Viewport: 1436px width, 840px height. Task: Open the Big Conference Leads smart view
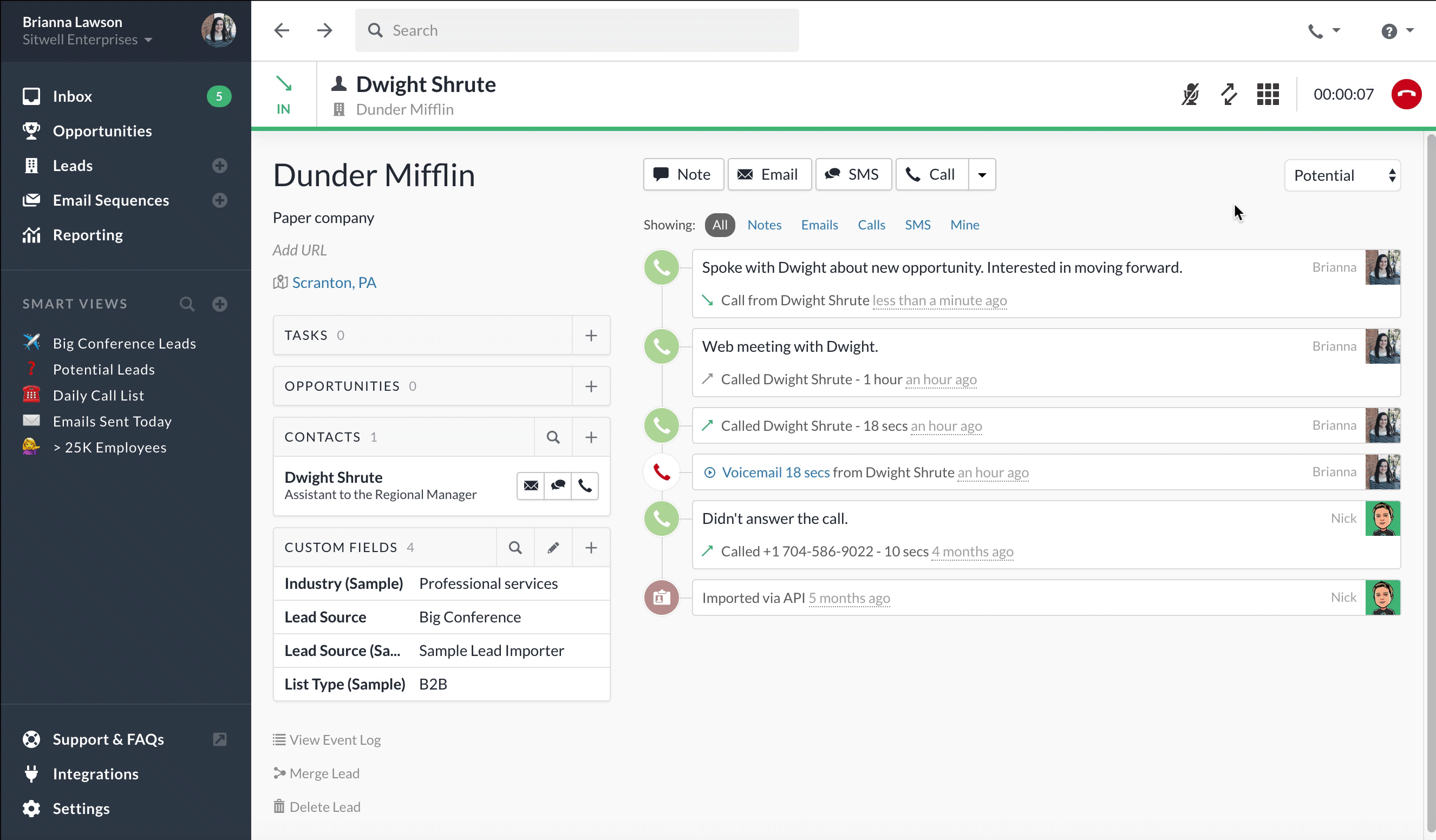coord(124,343)
